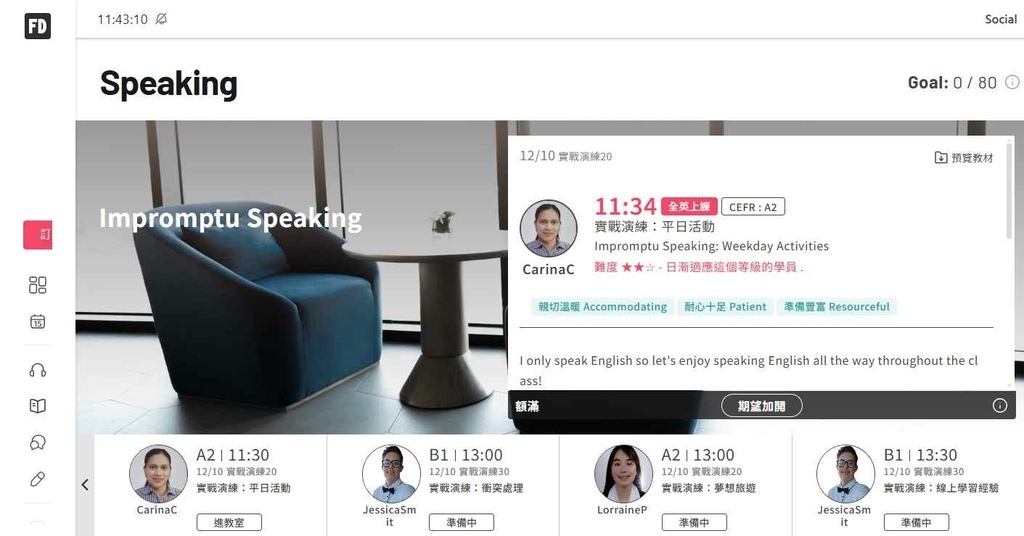
Task: Click the 預覽教材 preview material link
Action: tap(964, 157)
